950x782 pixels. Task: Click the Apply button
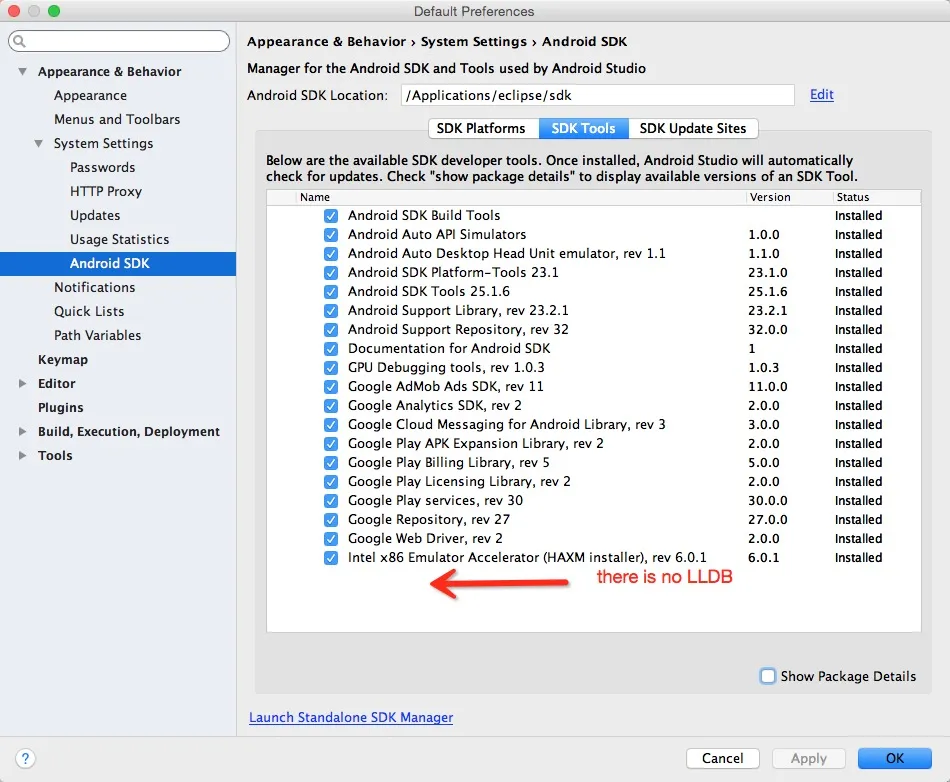[x=808, y=758]
